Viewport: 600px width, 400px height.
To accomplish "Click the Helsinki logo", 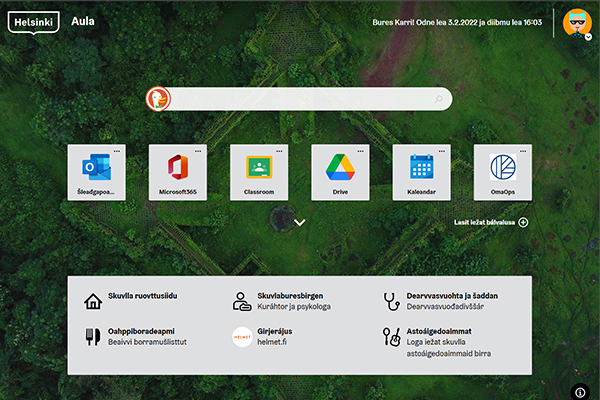I will click(x=34, y=23).
